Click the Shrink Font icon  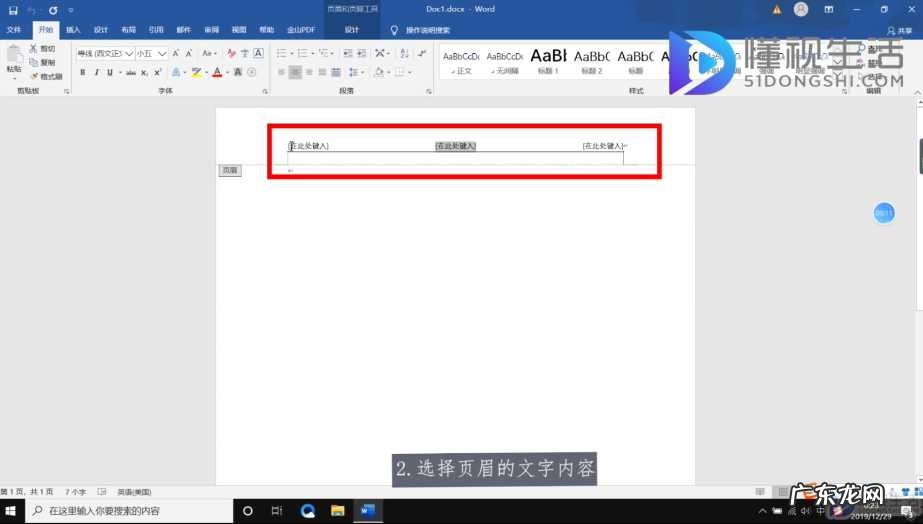(x=189, y=53)
